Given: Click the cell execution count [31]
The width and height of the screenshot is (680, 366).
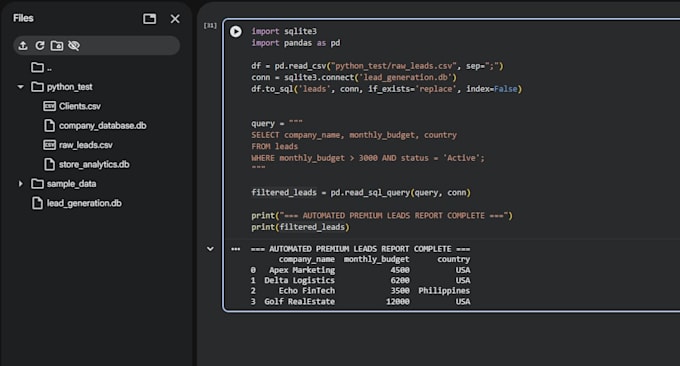Looking at the screenshot, I should click(210, 26).
